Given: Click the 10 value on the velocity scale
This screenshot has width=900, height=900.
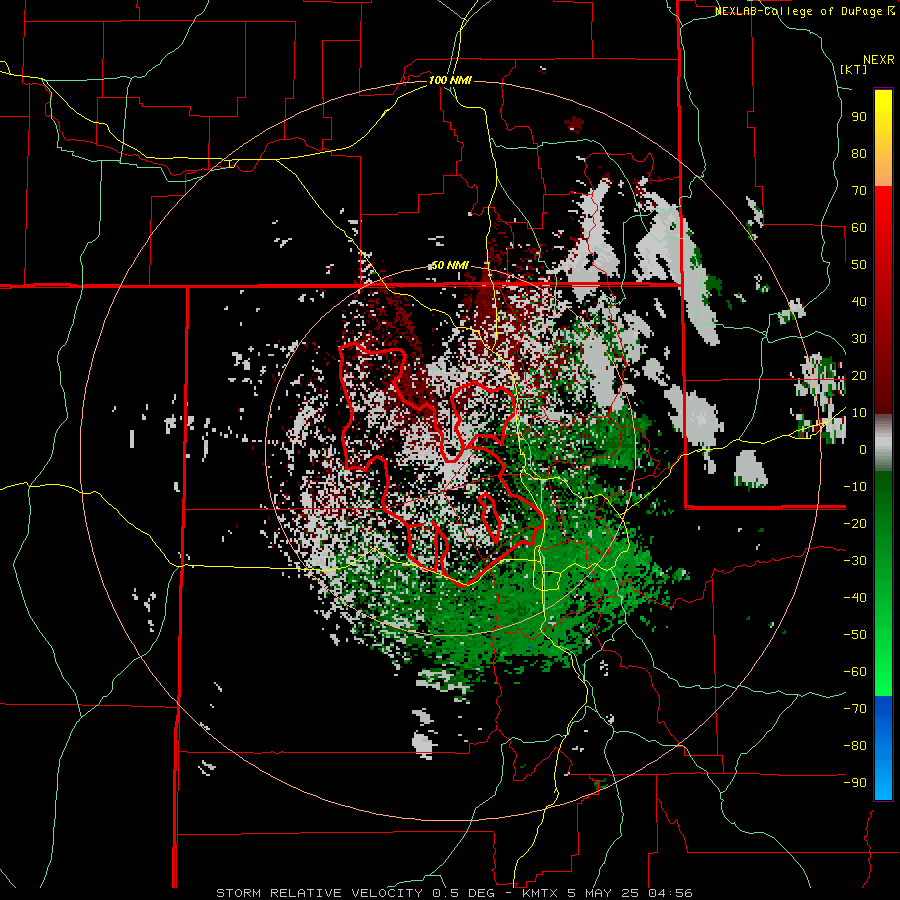Looking at the screenshot, I should point(859,413).
